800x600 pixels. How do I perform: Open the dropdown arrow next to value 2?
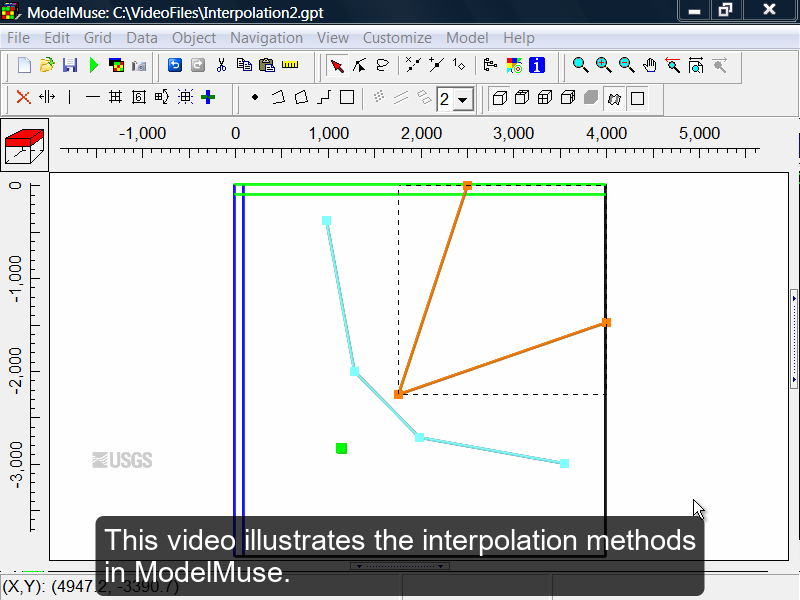click(x=462, y=100)
